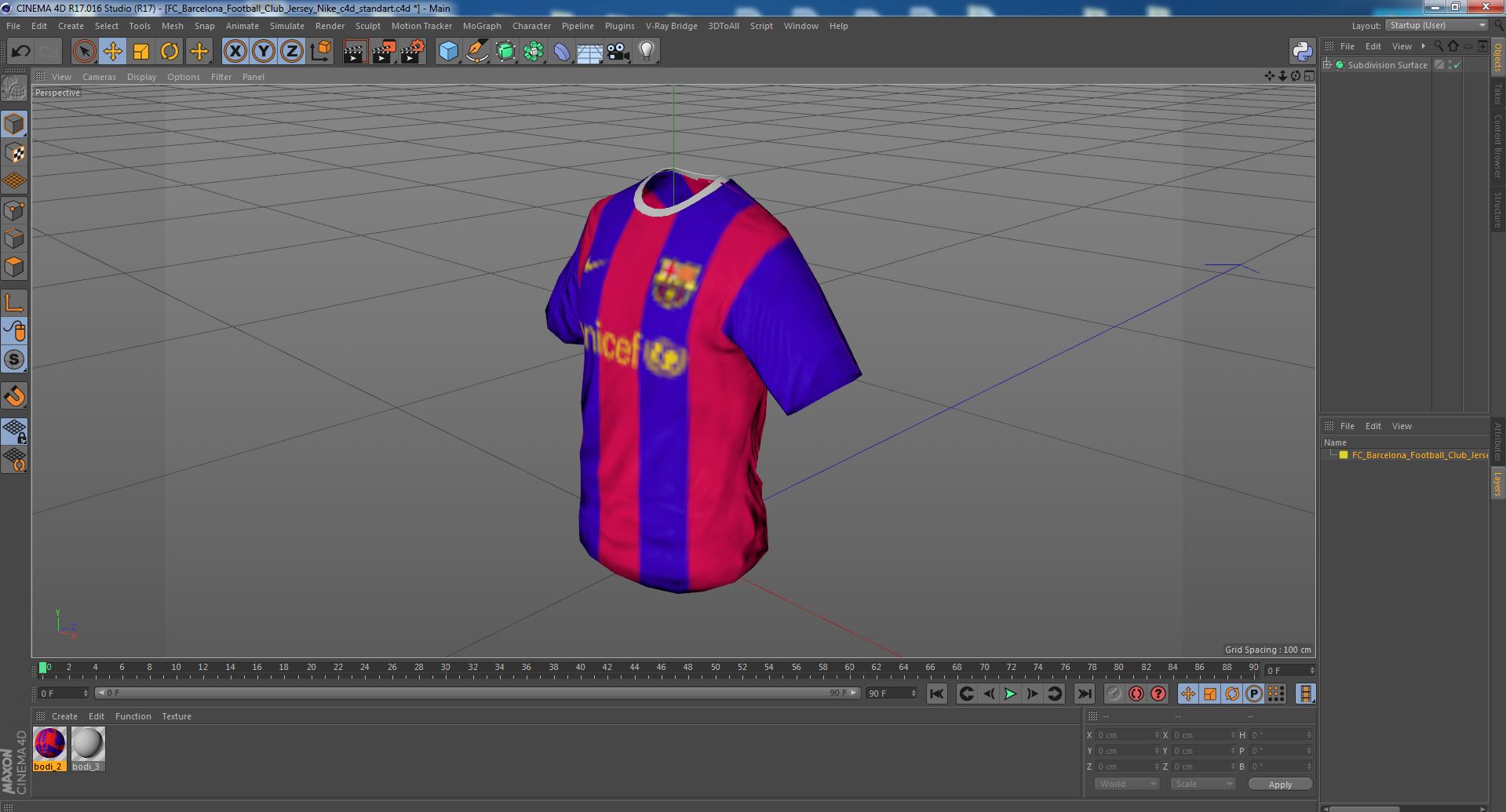Switch to Polygons mode

(x=14, y=267)
